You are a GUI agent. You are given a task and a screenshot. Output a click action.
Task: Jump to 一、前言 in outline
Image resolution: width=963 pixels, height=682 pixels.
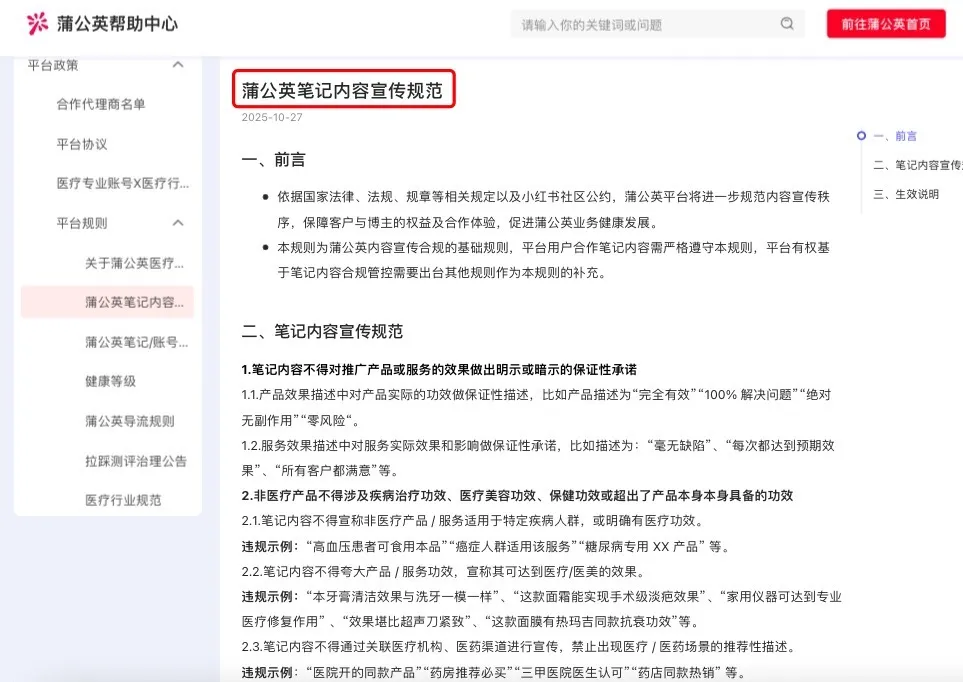point(895,136)
